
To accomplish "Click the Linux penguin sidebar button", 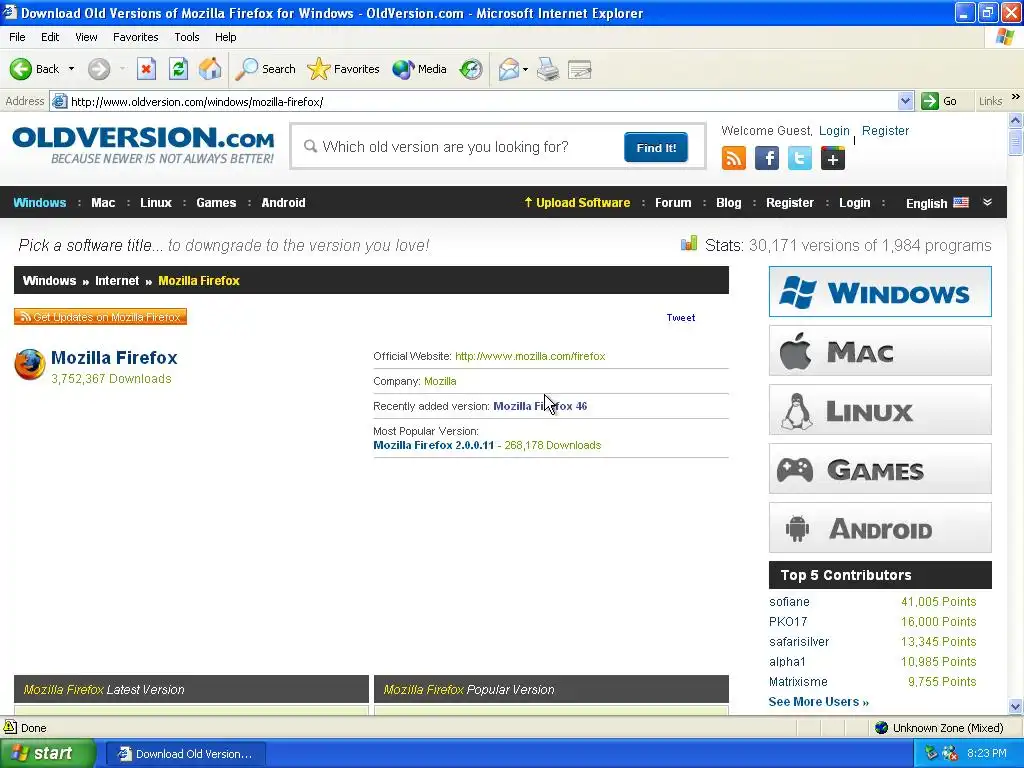I will tap(880, 409).
